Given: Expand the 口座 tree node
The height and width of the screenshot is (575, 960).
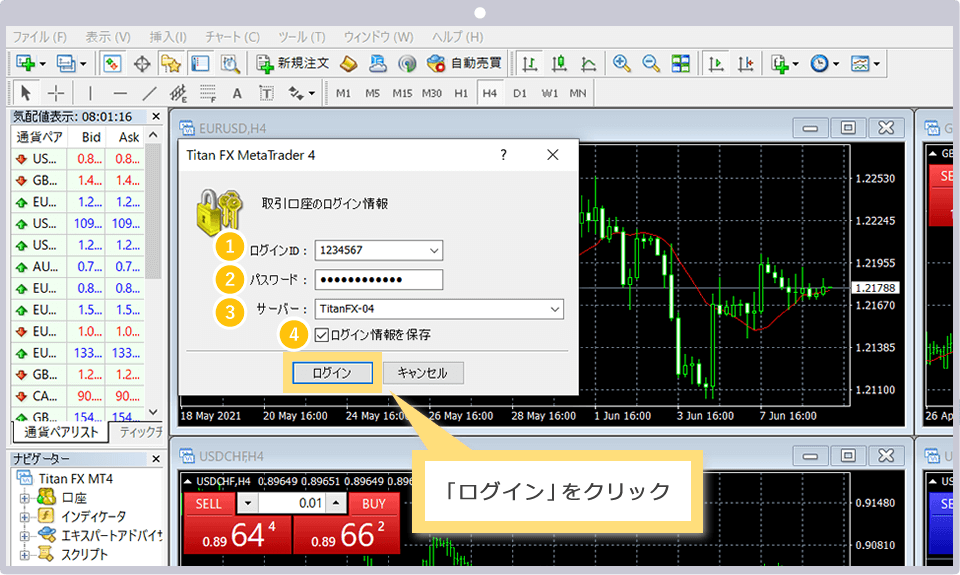Looking at the screenshot, I should coord(24,498).
